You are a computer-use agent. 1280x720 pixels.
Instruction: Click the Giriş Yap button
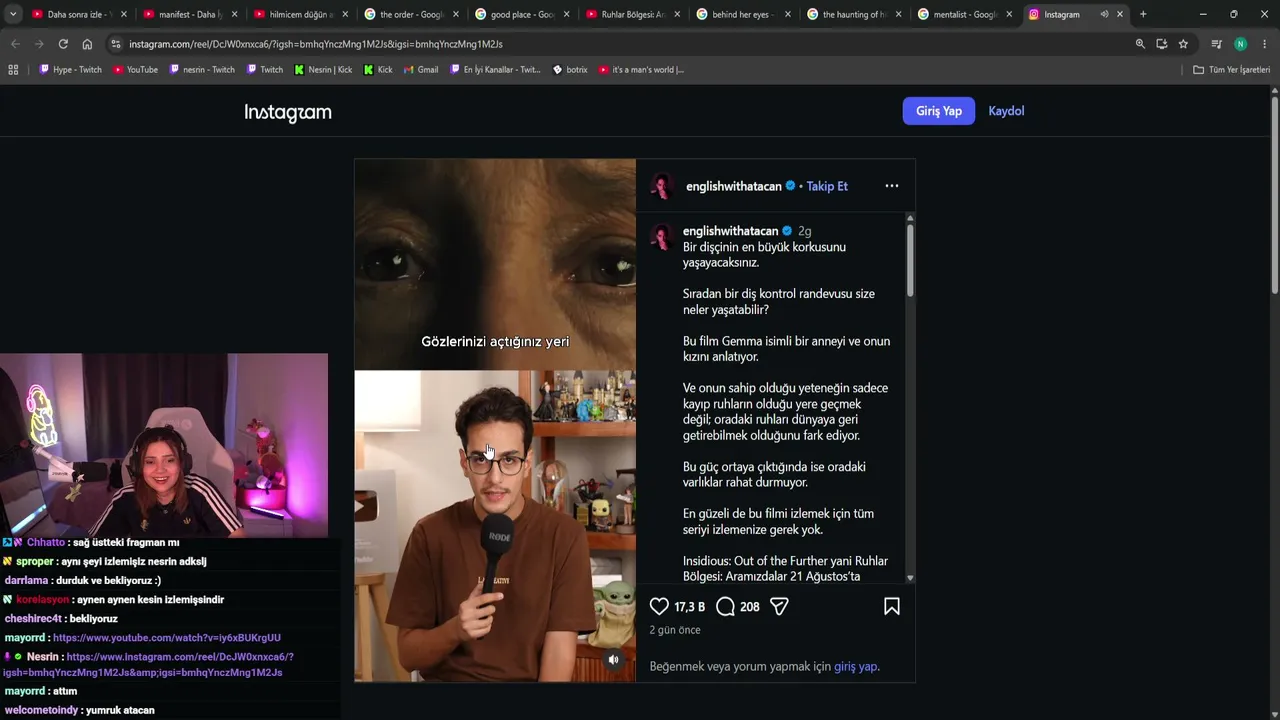point(939,111)
